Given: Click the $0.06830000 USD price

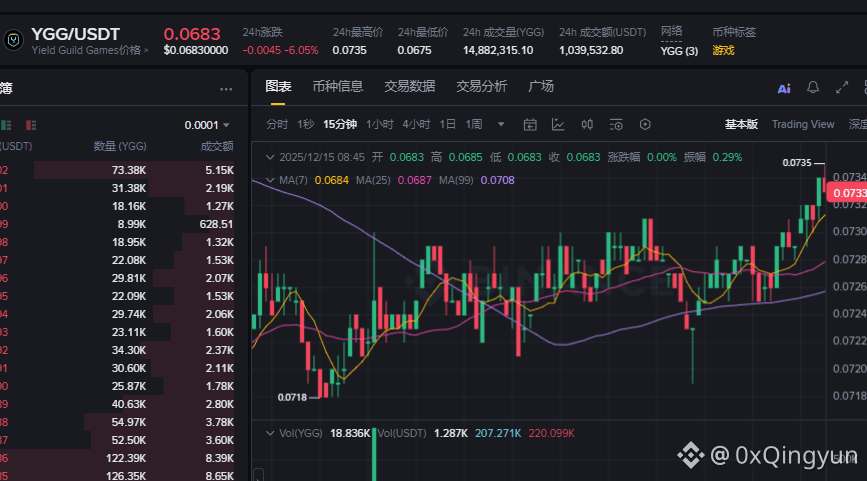Looking at the screenshot, I should tap(196, 50).
